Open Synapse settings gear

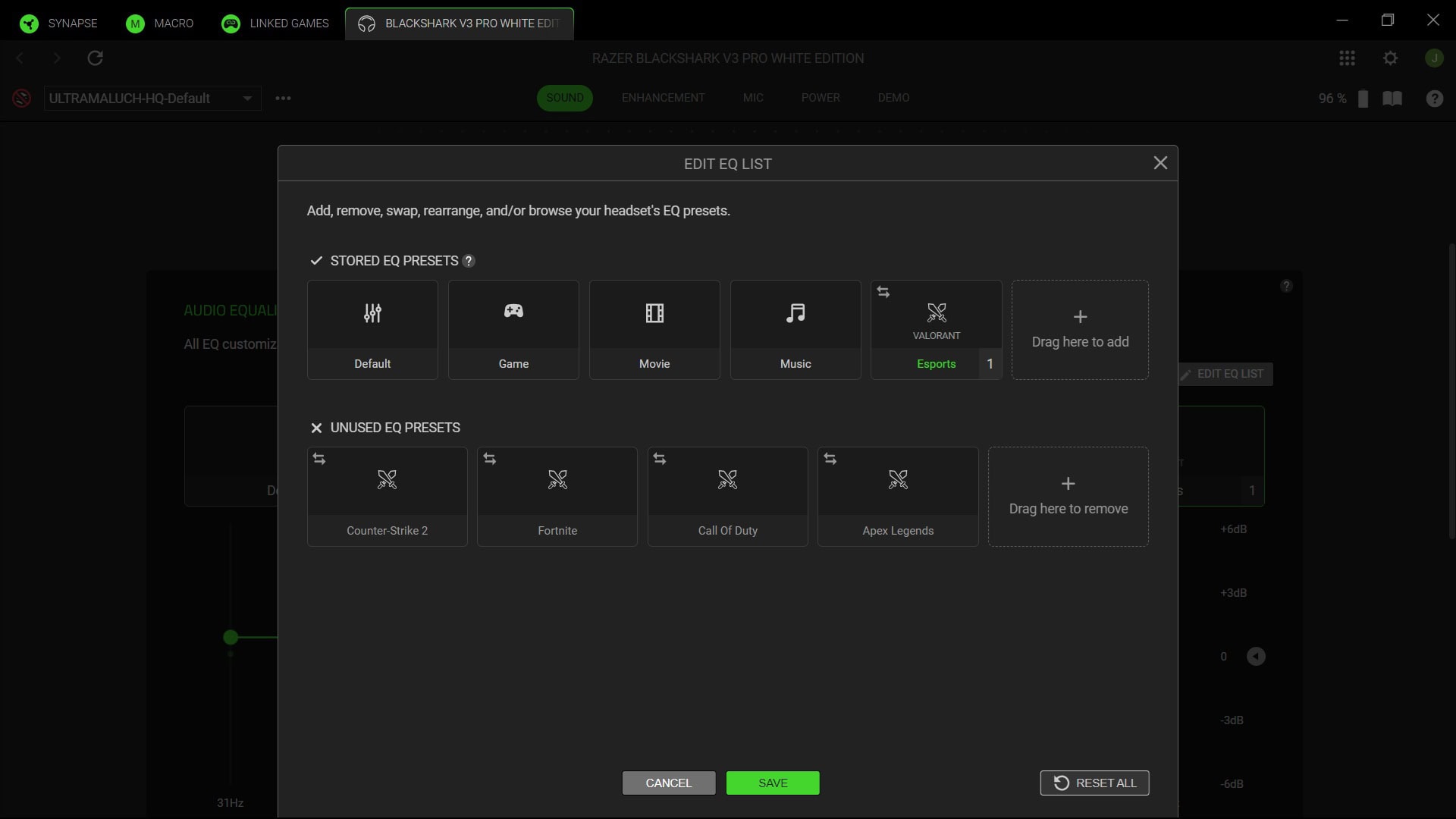tap(1390, 58)
